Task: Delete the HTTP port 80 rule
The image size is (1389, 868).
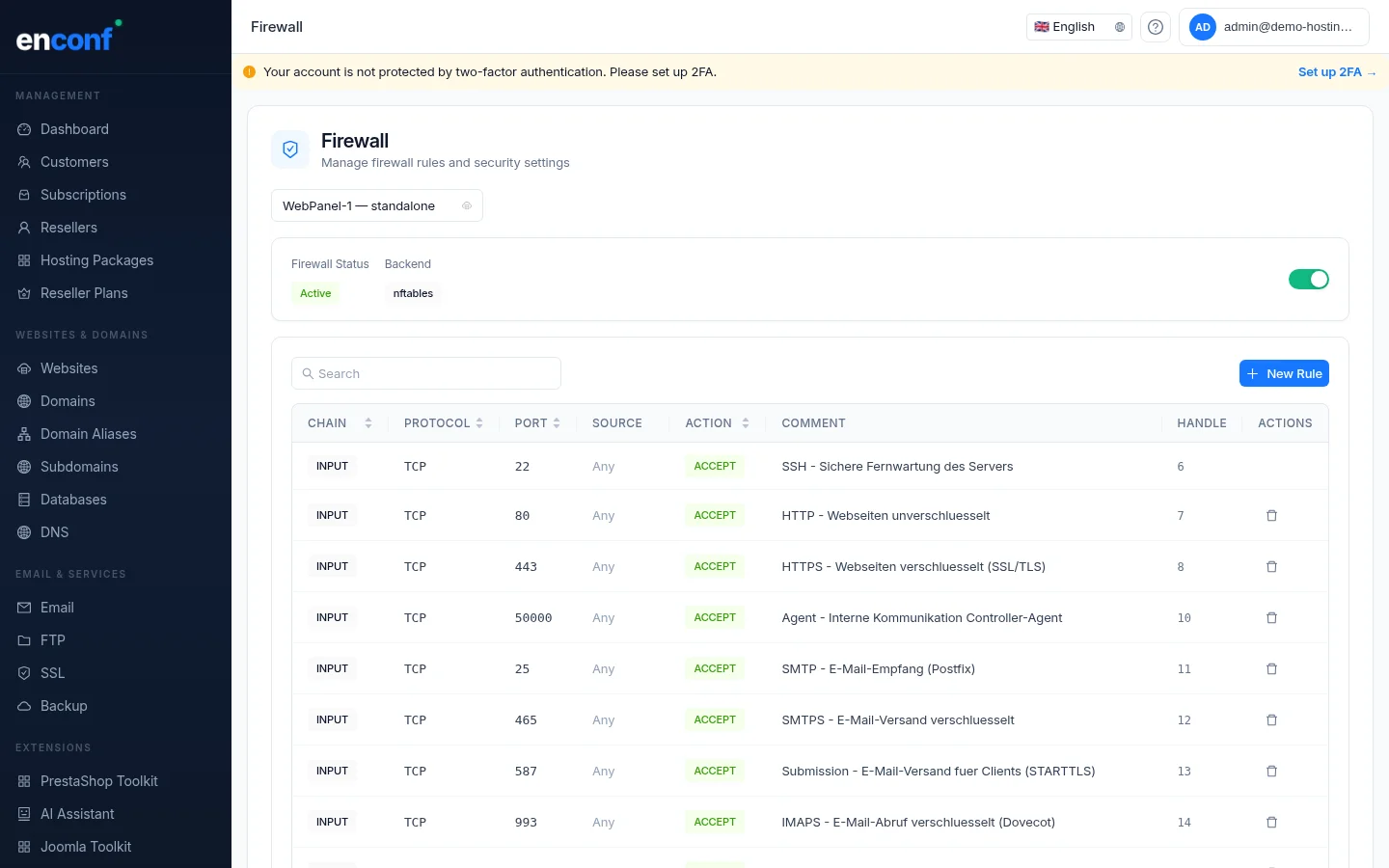Action: coord(1271,516)
